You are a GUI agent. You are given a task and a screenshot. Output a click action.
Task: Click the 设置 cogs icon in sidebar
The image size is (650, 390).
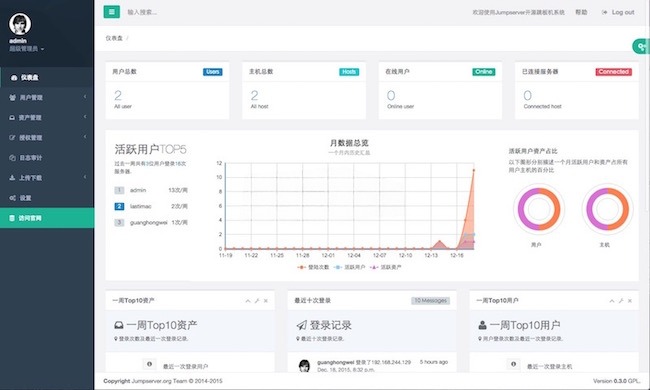(12, 198)
